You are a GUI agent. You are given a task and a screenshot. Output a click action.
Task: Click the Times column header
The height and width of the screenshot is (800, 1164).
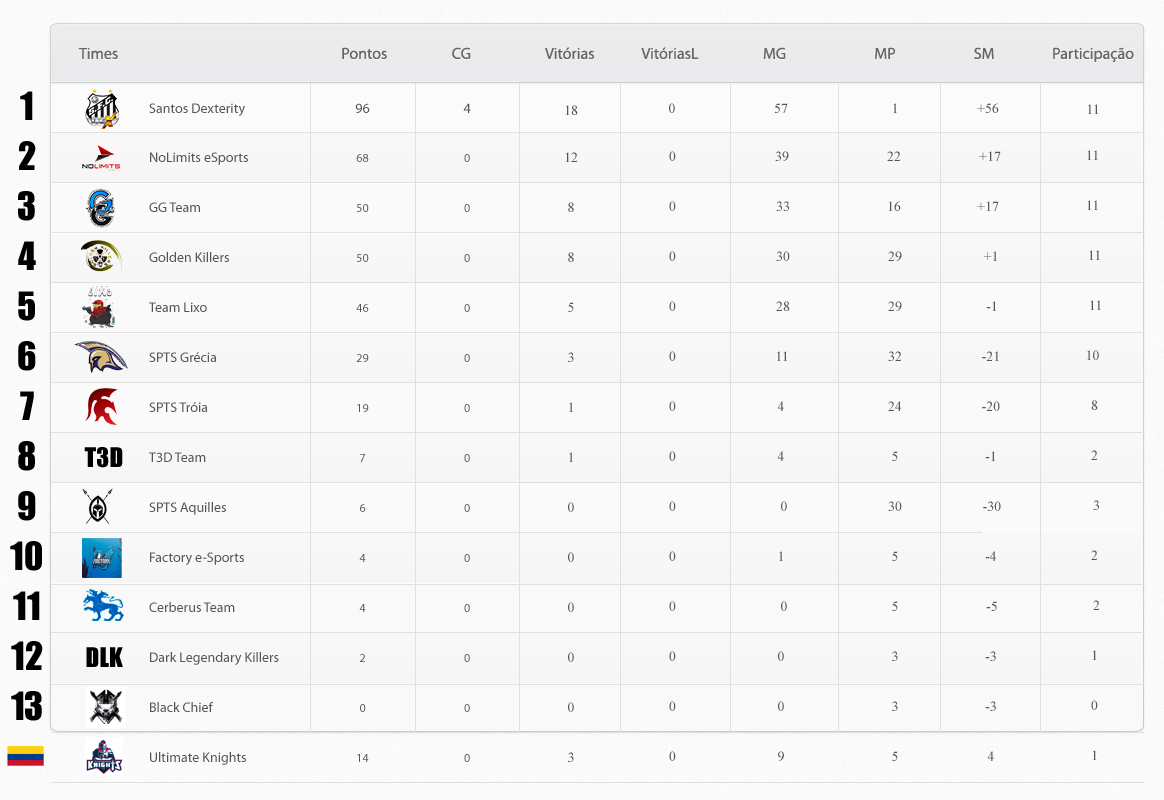[98, 54]
